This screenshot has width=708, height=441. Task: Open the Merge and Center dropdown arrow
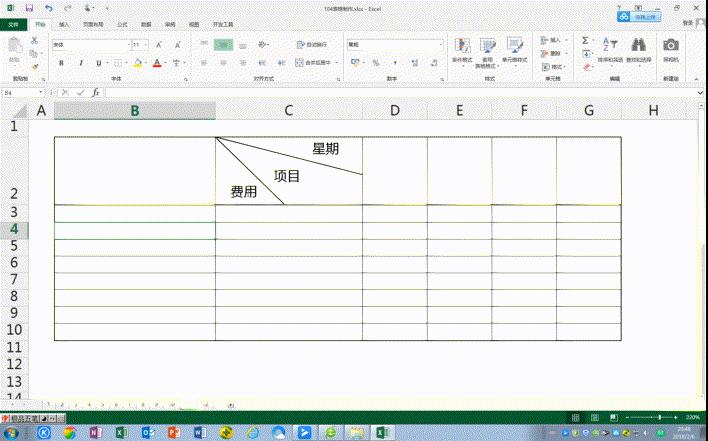click(x=337, y=63)
